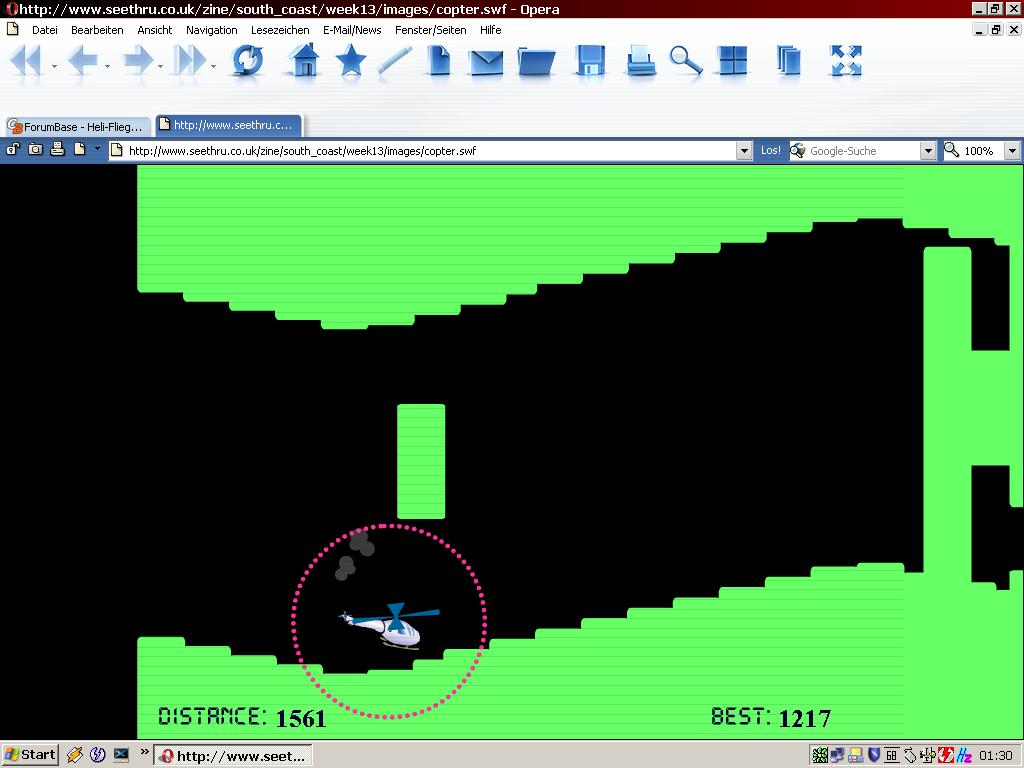
Task: Enter fullscreen with the four-arrows icon
Action: coord(846,61)
